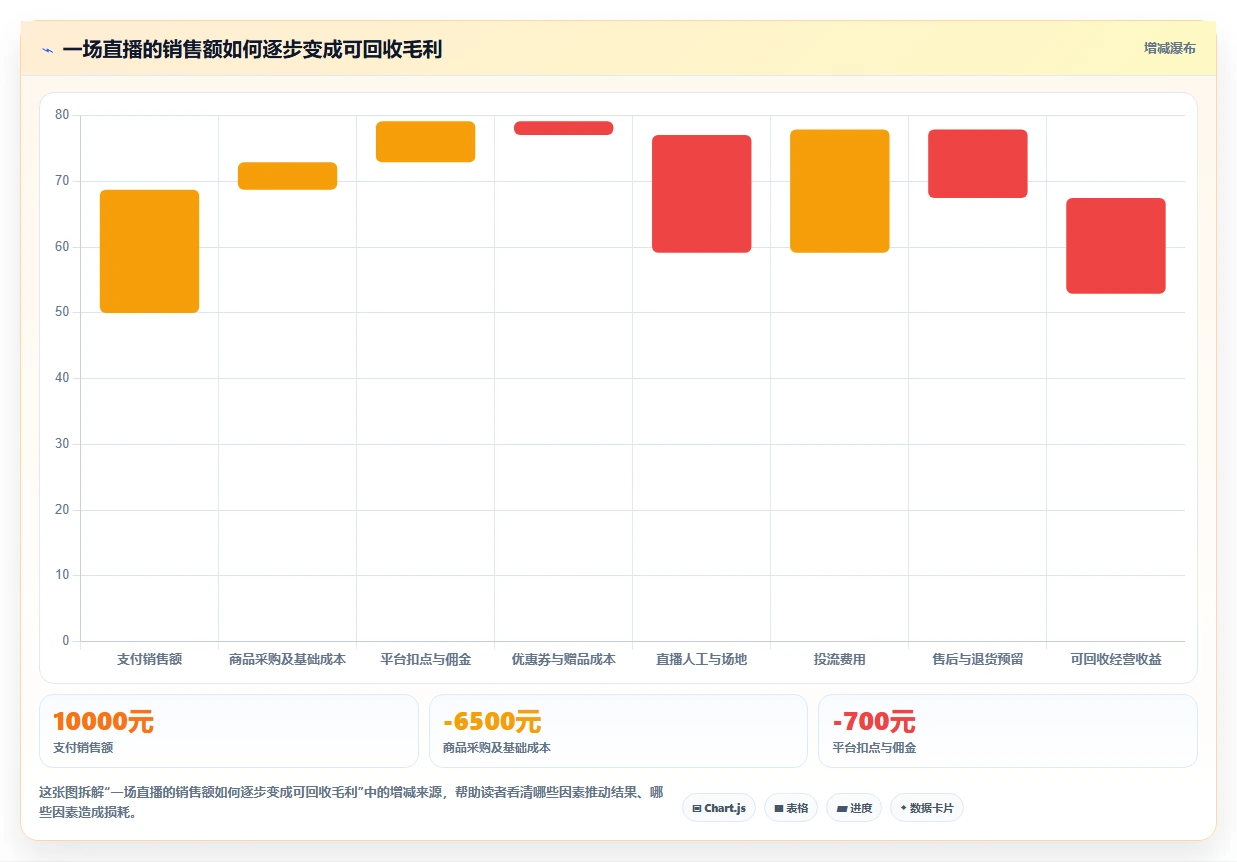The height and width of the screenshot is (862, 1237).
Task: Click the 直播人工与场地 red bar
Action: (701, 194)
